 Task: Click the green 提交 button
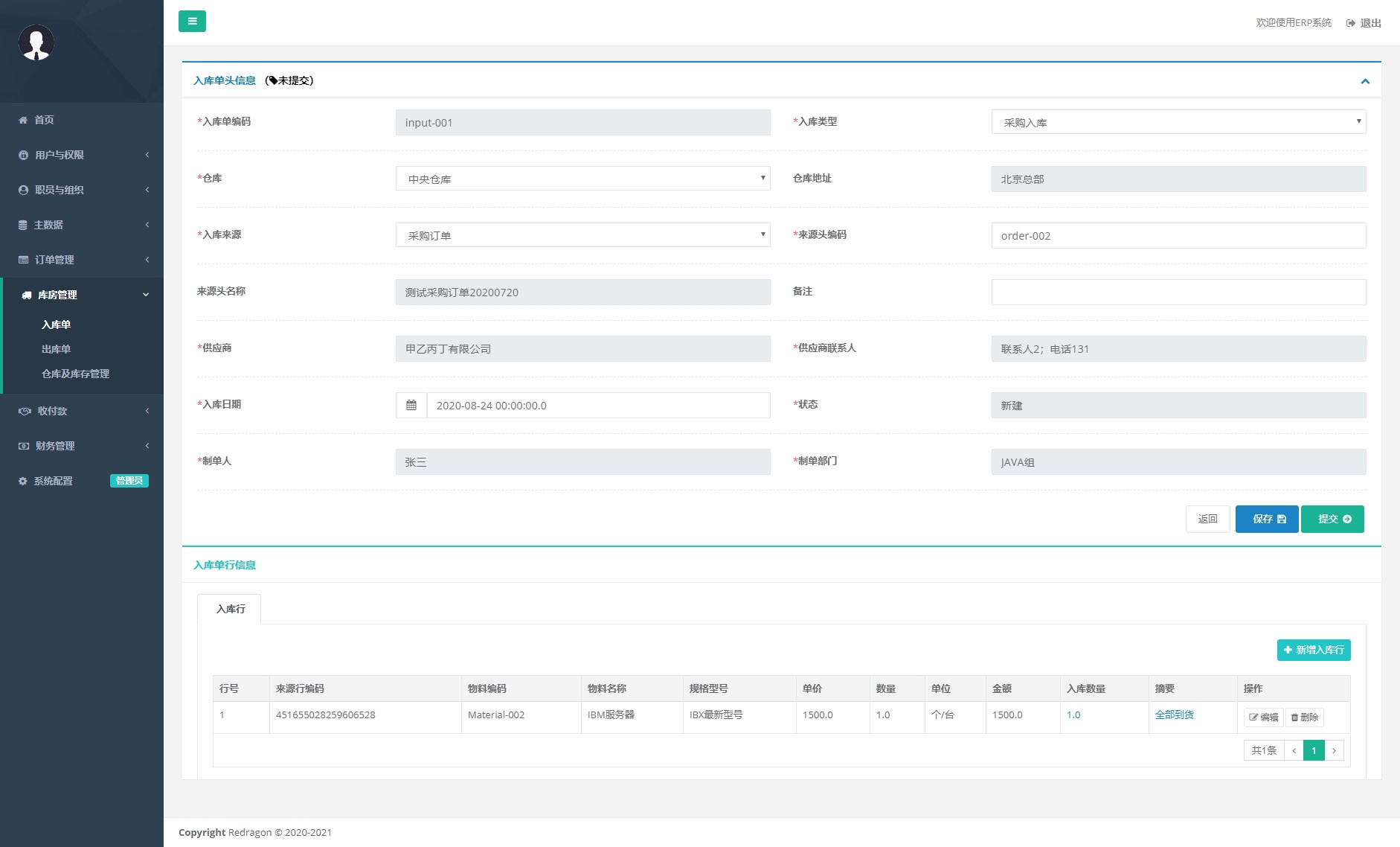click(1332, 519)
